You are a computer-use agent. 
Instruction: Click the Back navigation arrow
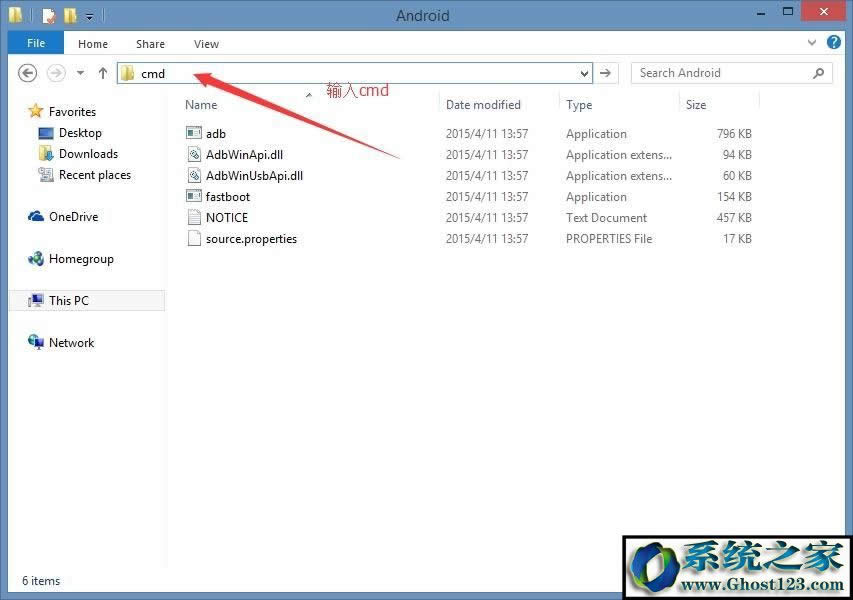click(x=28, y=73)
